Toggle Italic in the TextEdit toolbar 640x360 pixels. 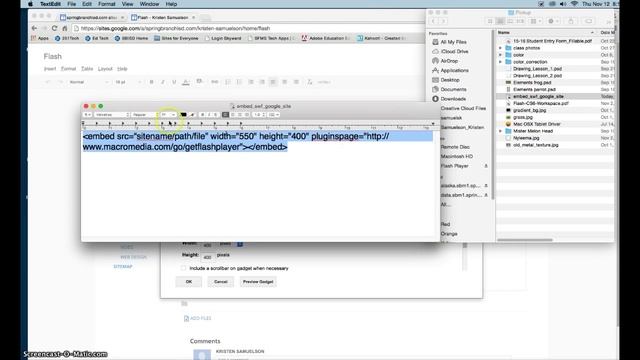tap(209, 115)
